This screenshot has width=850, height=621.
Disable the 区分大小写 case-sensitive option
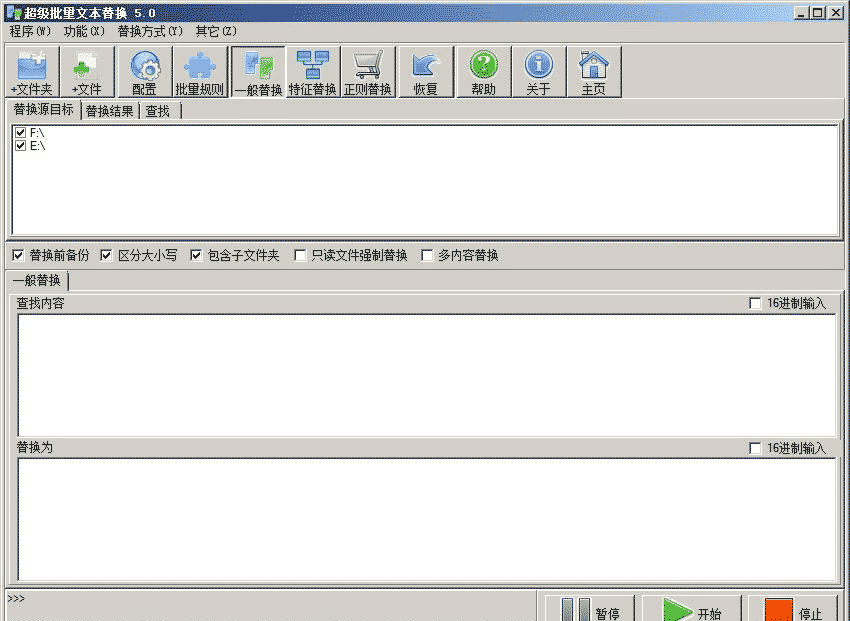[106, 255]
